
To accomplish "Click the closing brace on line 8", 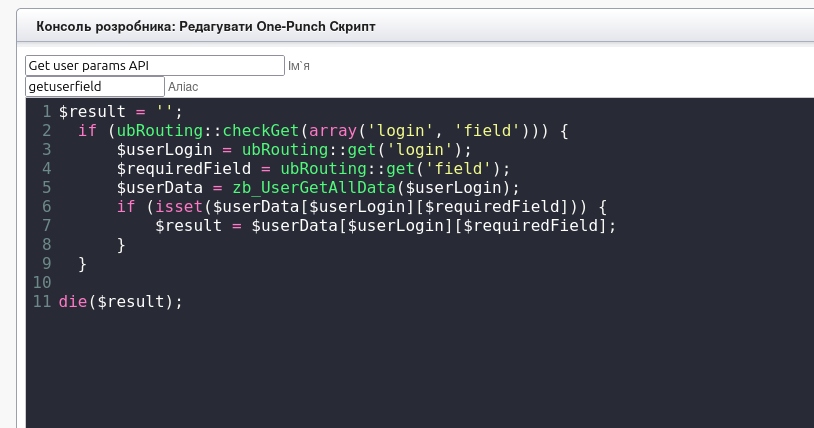I will pyautogui.click(x=121, y=244).
